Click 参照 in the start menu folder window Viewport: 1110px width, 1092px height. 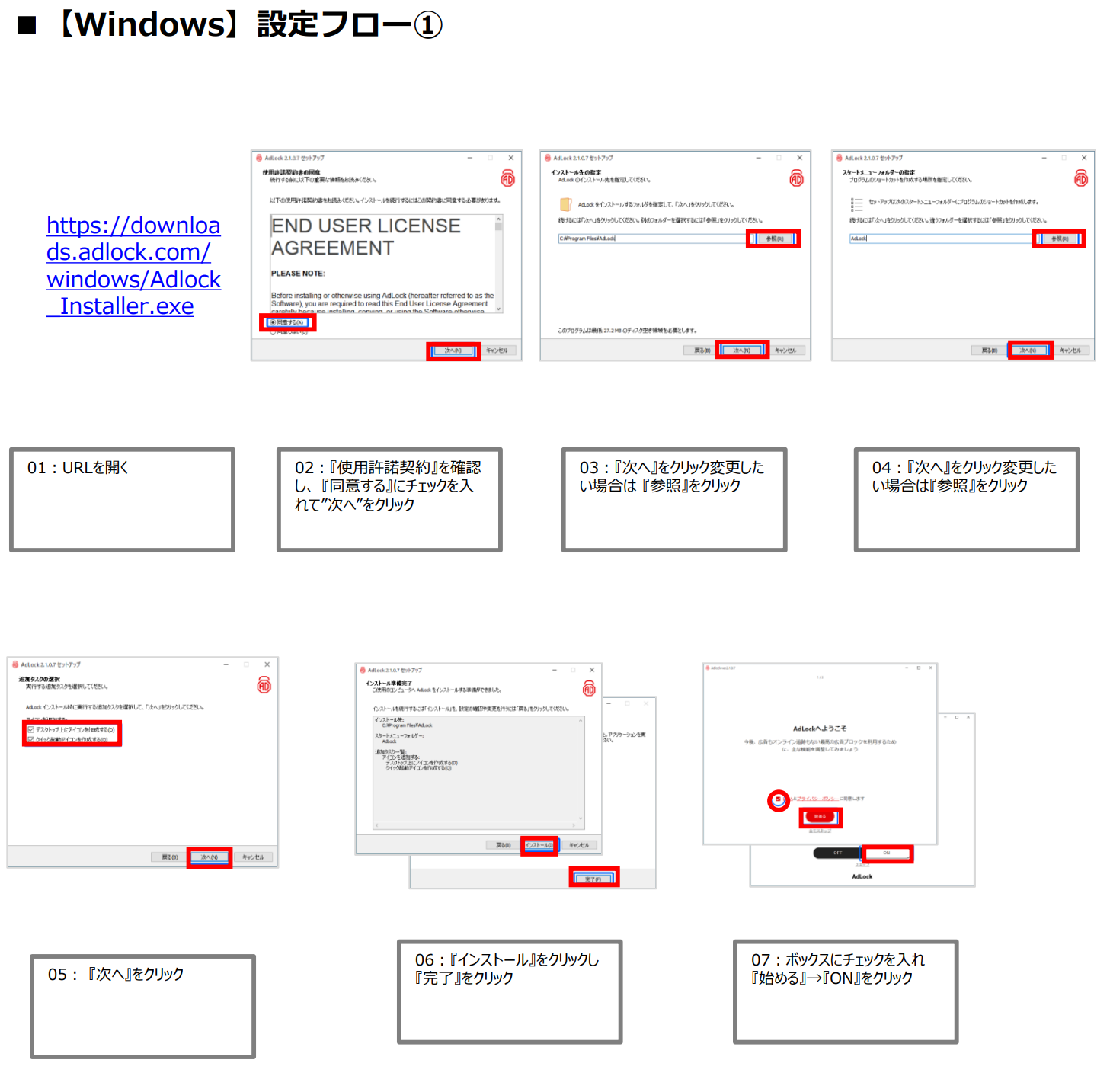click(1060, 239)
